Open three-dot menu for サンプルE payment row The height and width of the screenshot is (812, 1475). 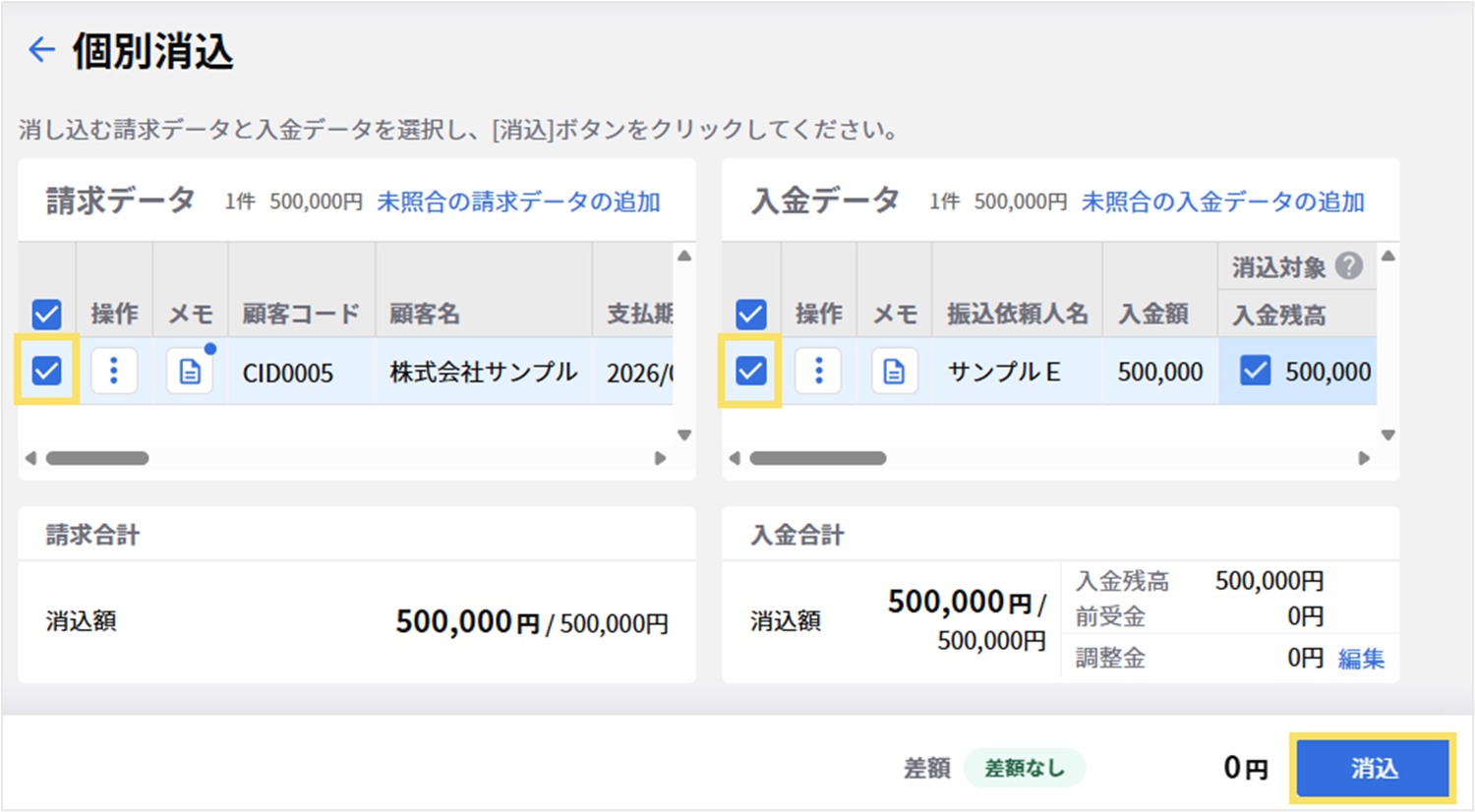(818, 371)
